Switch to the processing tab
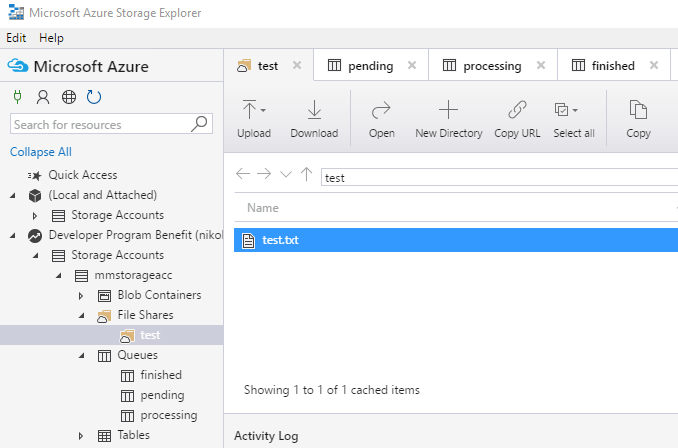 coord(492,66)
